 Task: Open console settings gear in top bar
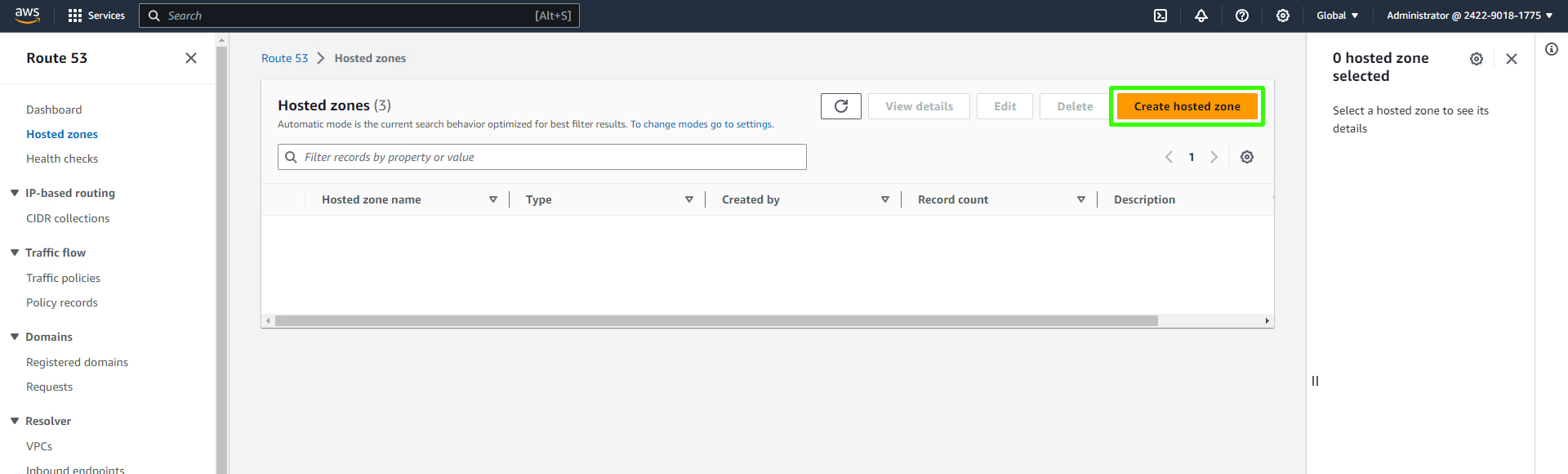tap(1283, 16)
